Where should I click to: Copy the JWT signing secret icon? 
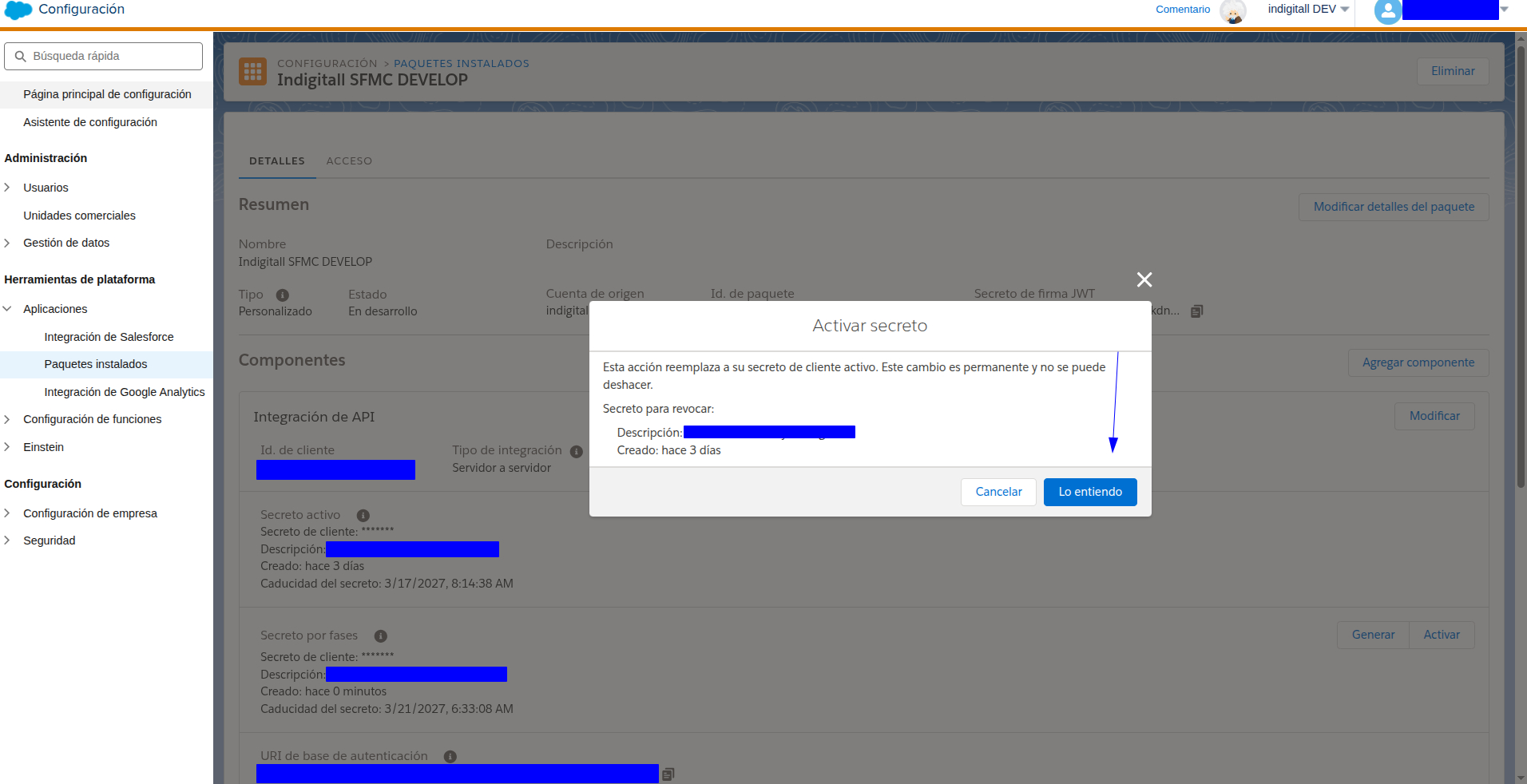pyautogui.click(x=1196, y=311)
